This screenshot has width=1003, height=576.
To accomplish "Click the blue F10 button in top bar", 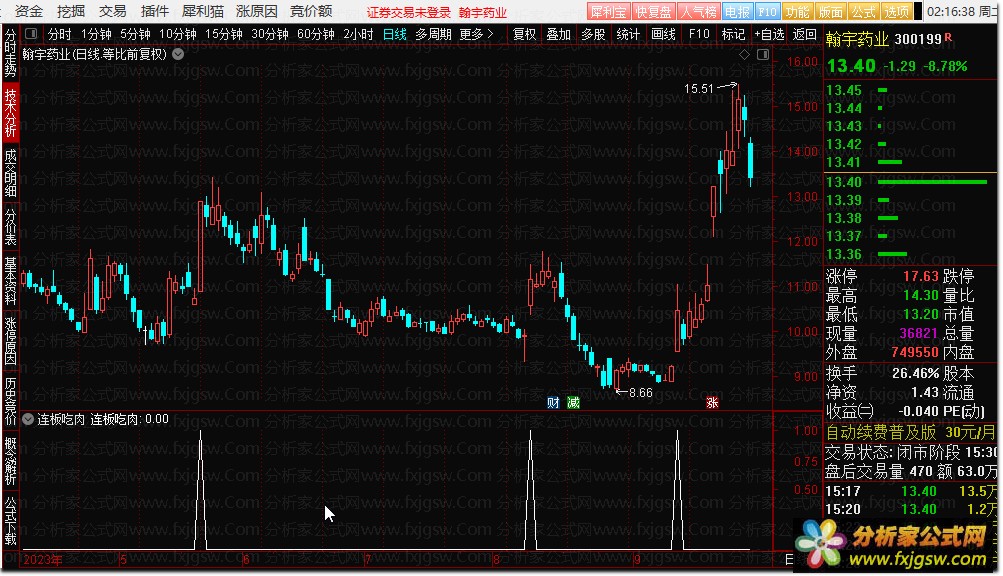I will click(x=767, y=12).
